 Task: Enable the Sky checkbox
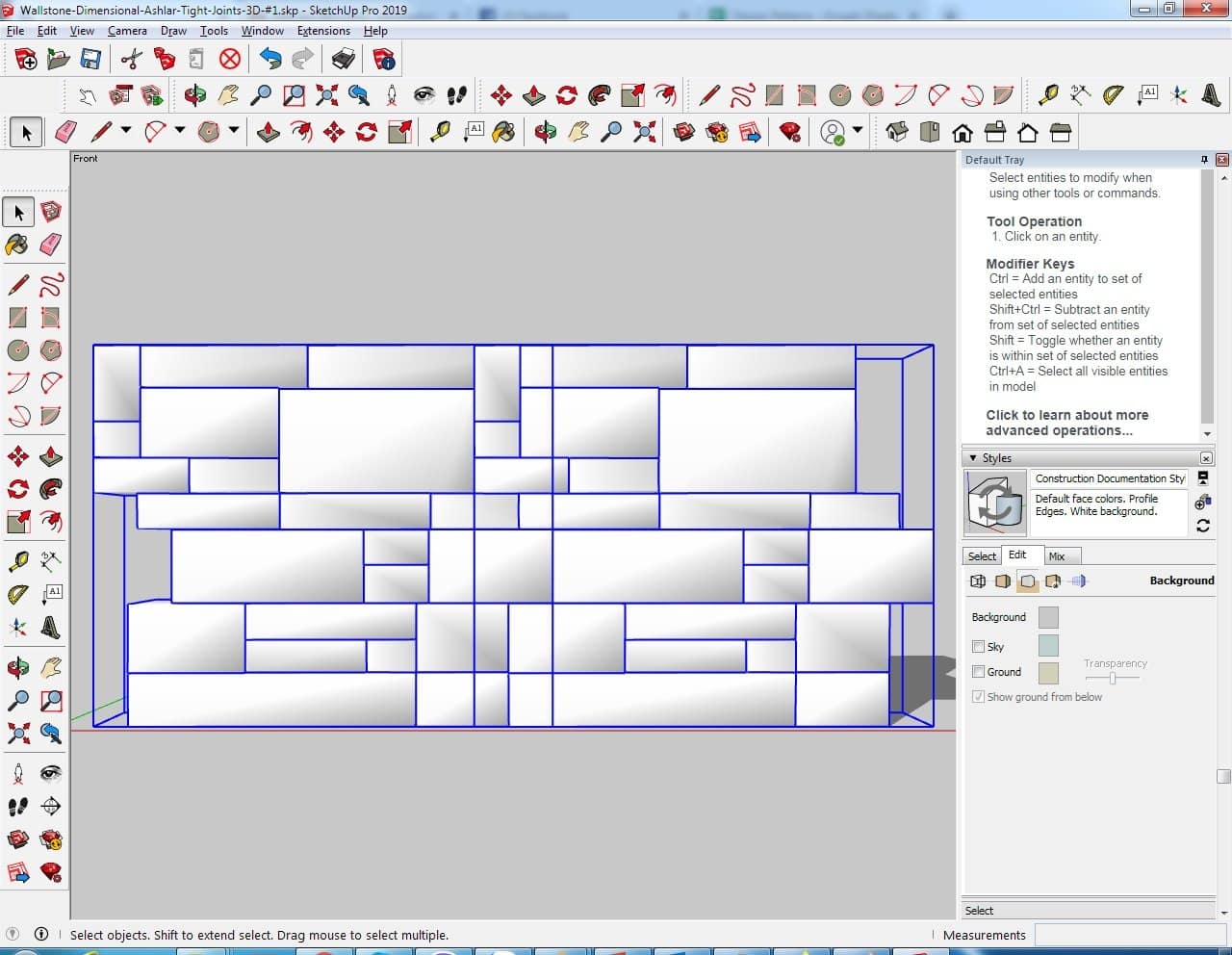(979, 647)
